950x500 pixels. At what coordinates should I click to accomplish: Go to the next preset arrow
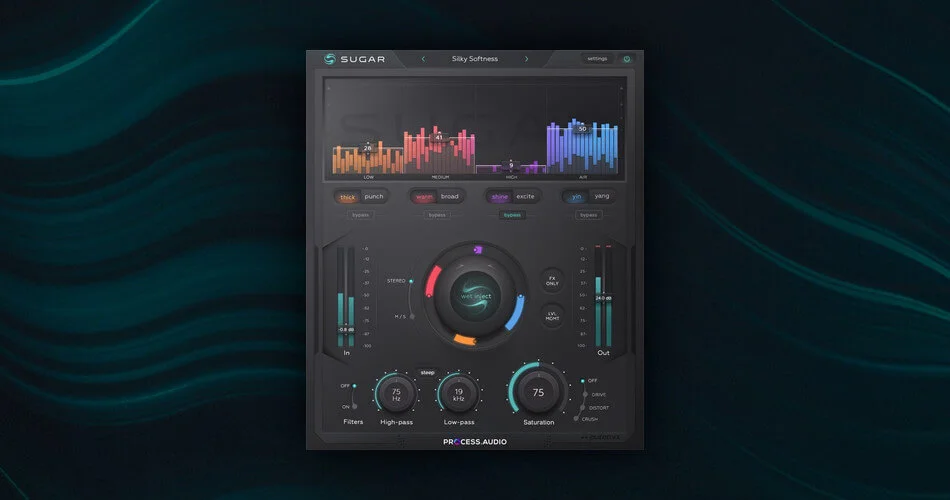pos(526,59)
